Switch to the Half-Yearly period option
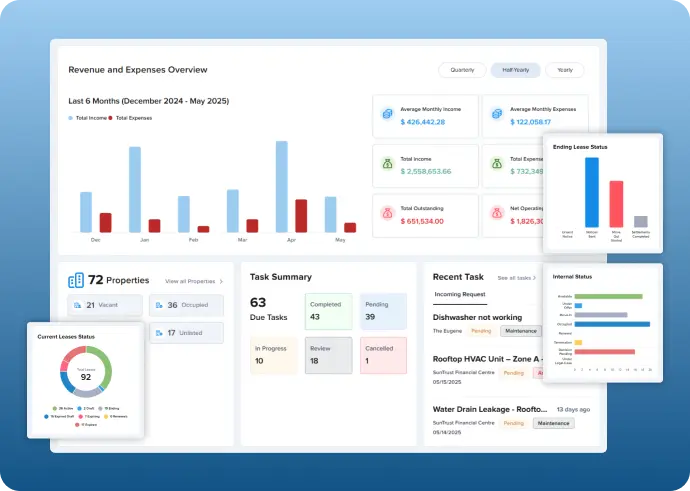 [x=516, y=70]
